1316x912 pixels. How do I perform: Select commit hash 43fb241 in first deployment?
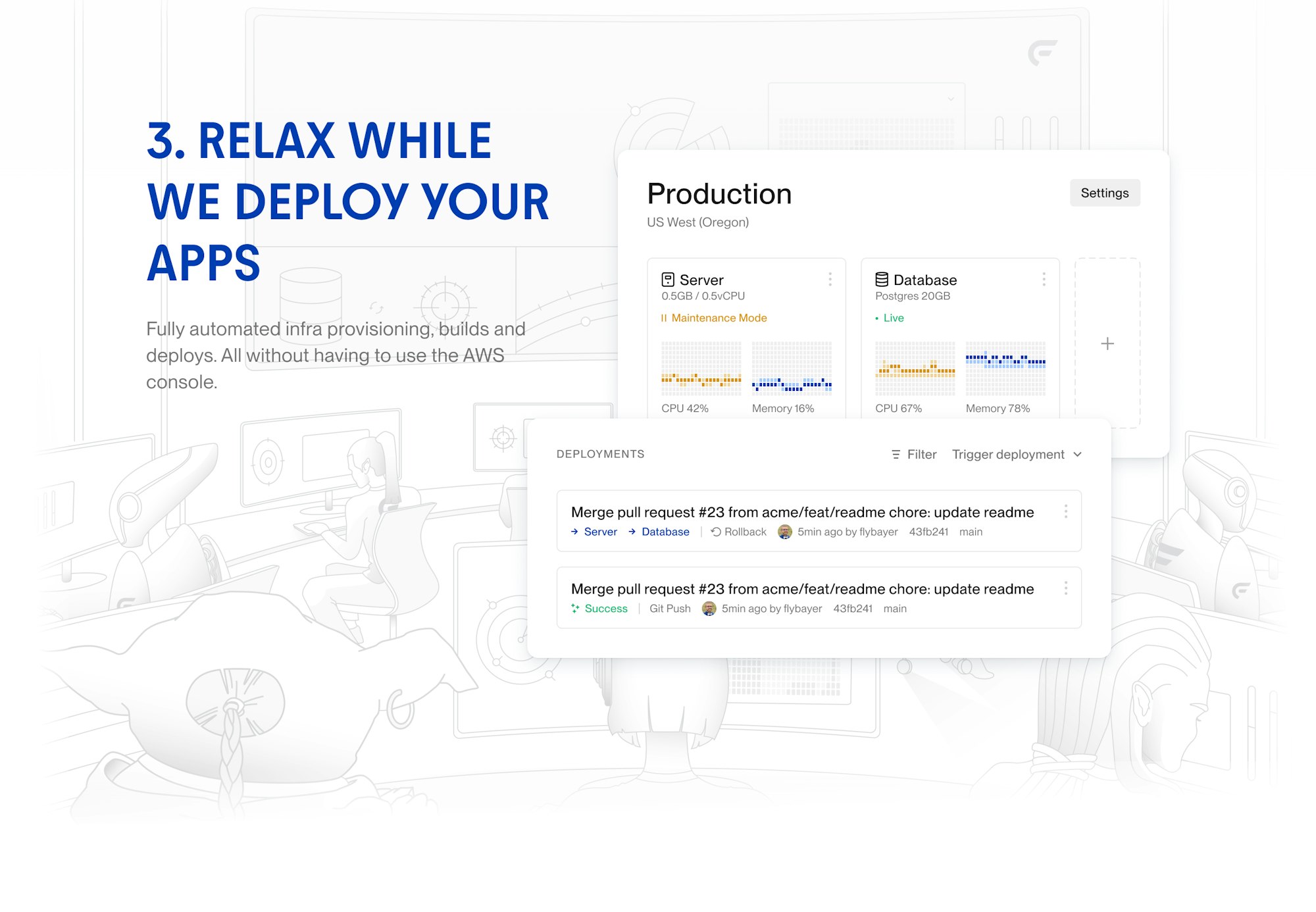coord(928,532)
